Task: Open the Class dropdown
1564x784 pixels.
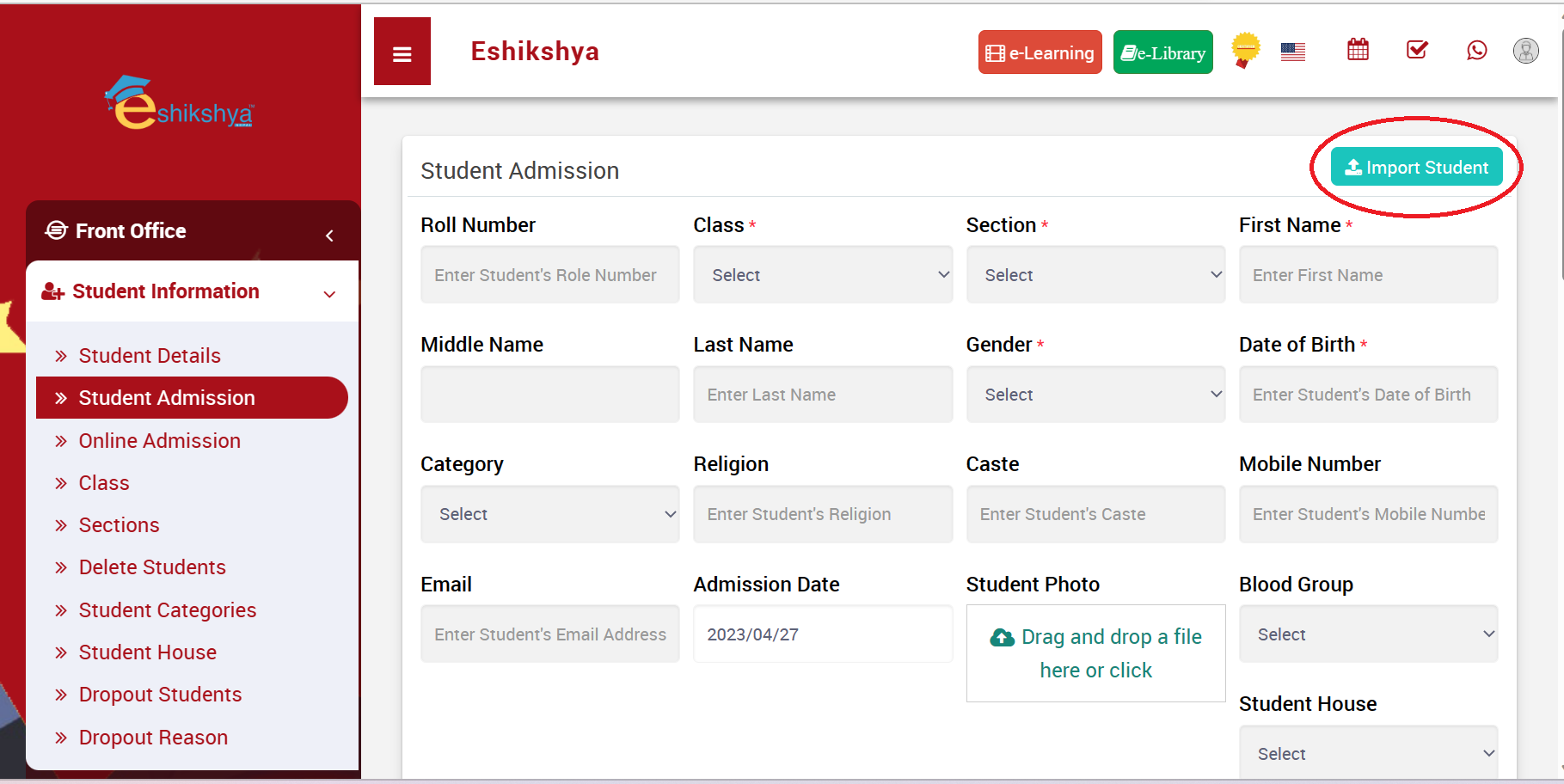Action: pos(822,274)
